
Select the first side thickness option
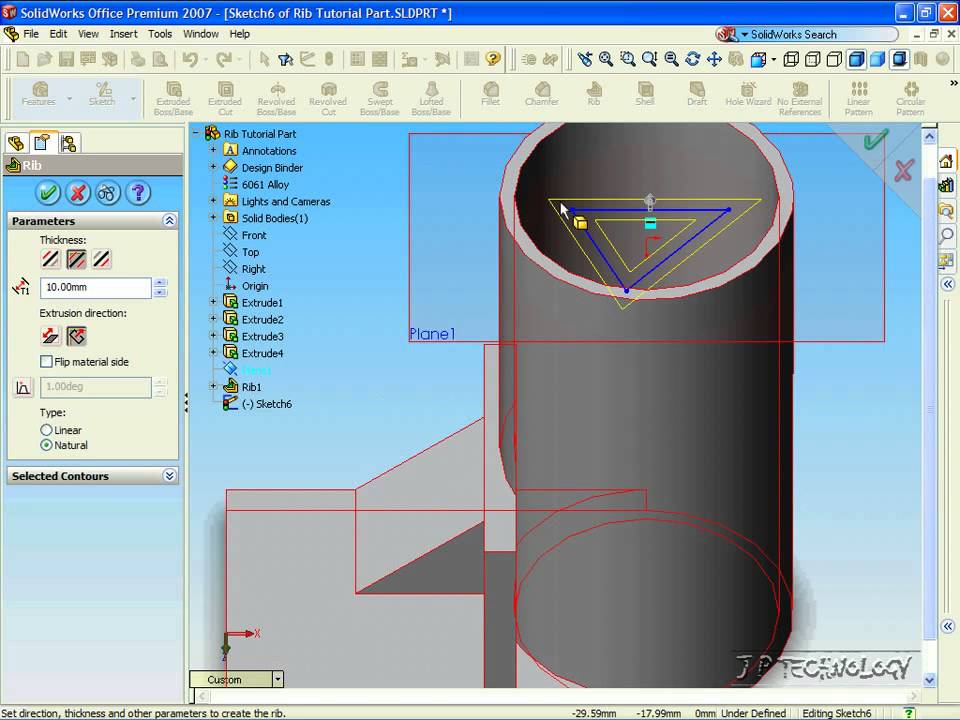50,259
